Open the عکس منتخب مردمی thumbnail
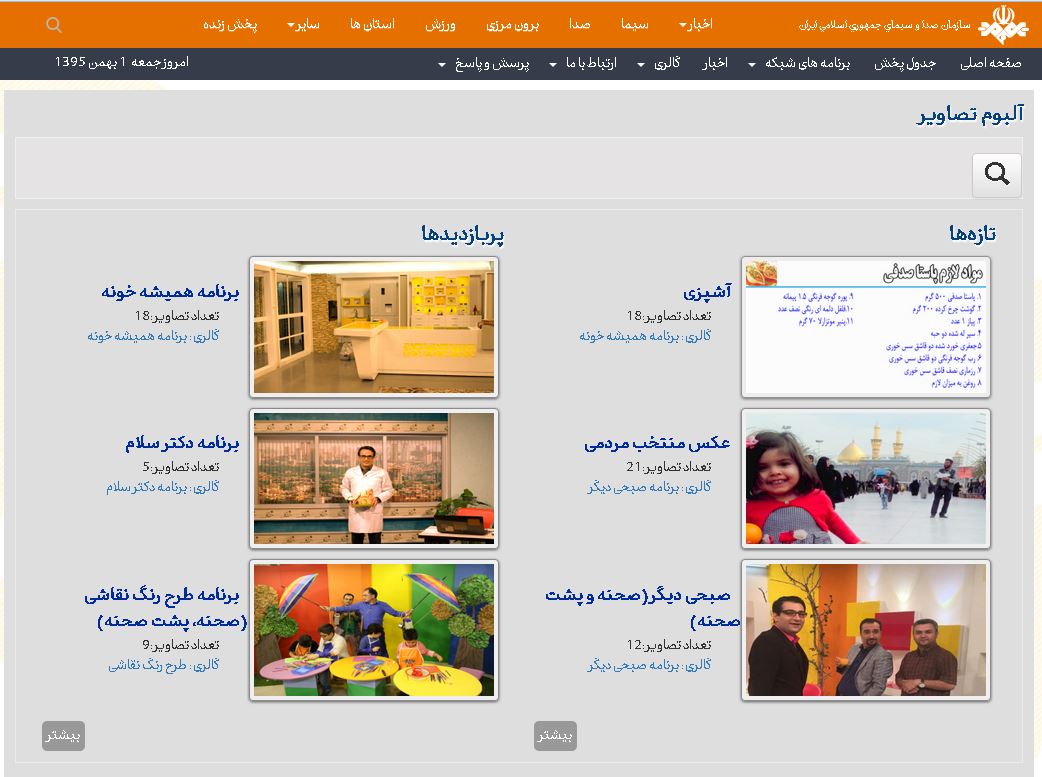1042x777 pixels. pos(866,479)
